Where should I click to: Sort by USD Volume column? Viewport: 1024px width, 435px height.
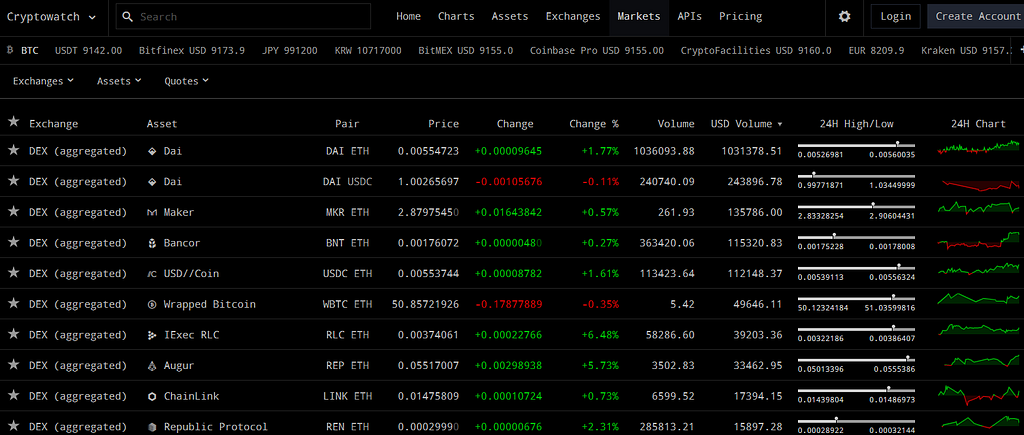coord(746,123)
